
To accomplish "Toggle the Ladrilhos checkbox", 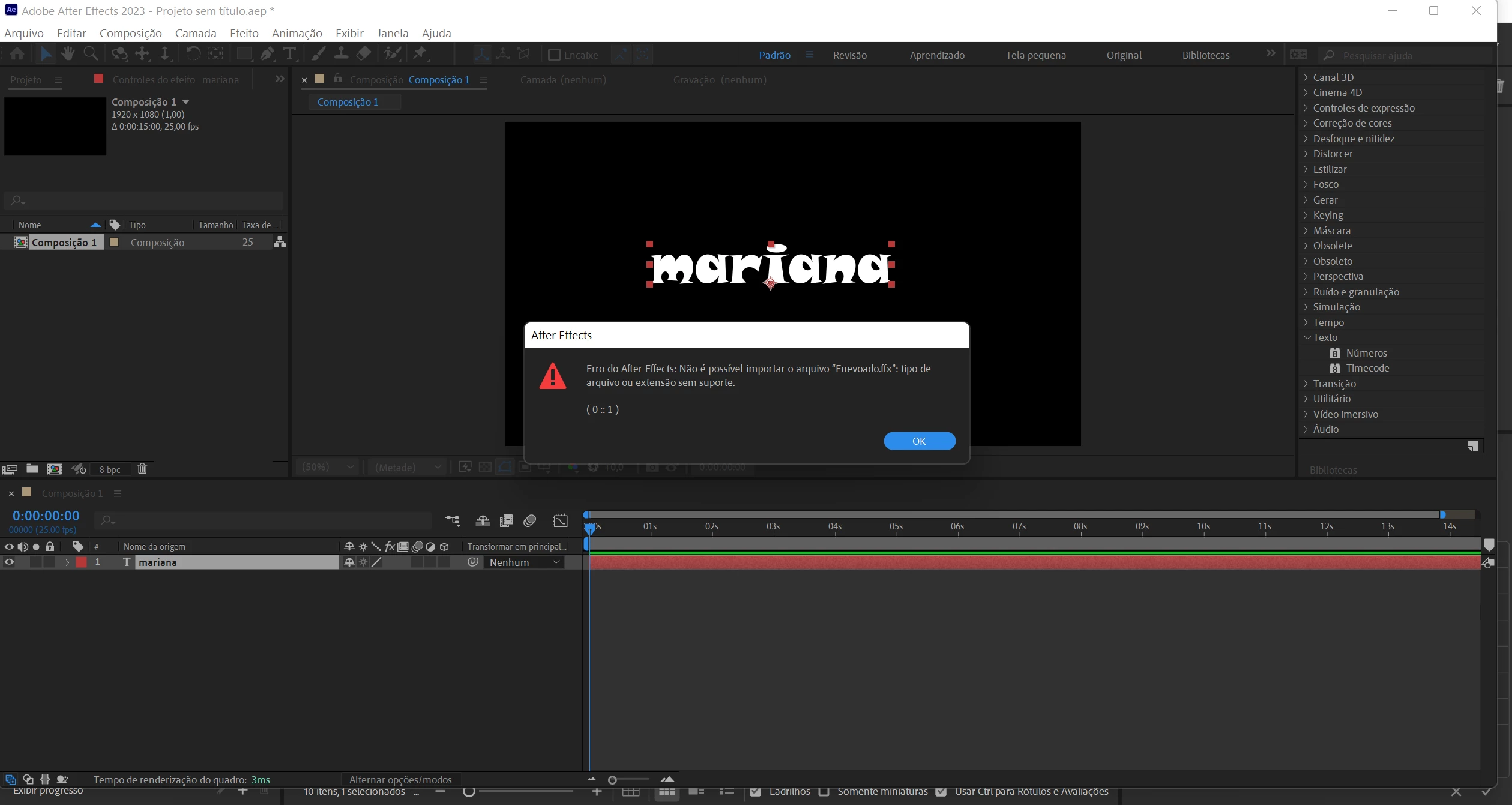I will point(756,792).
